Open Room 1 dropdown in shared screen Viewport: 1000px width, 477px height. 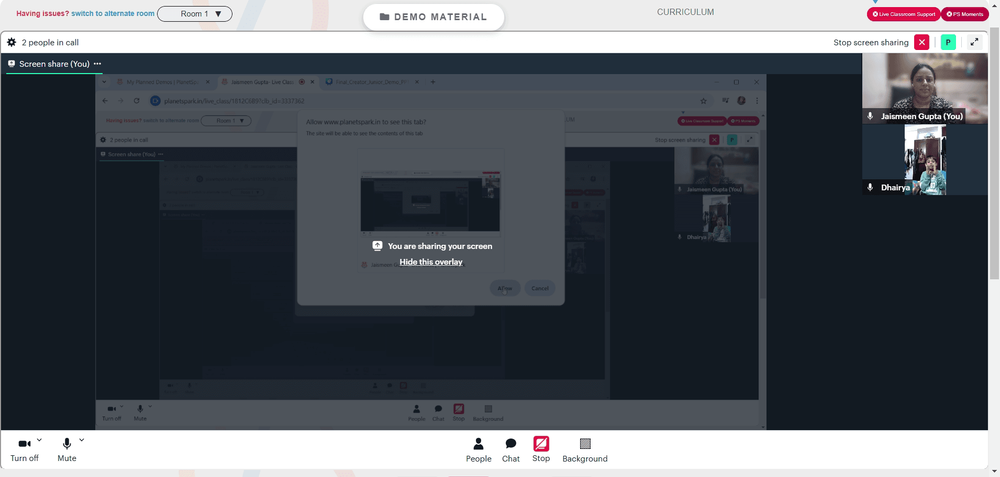(226, 121)
